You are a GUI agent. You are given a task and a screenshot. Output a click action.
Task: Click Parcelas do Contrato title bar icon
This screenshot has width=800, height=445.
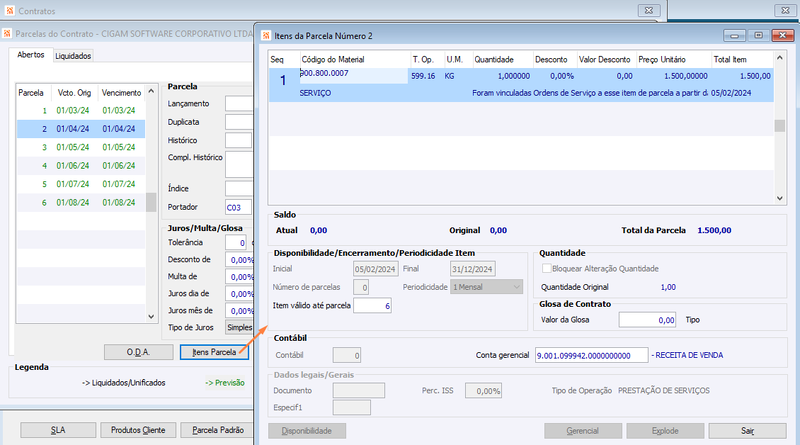[x=7, y=34]
